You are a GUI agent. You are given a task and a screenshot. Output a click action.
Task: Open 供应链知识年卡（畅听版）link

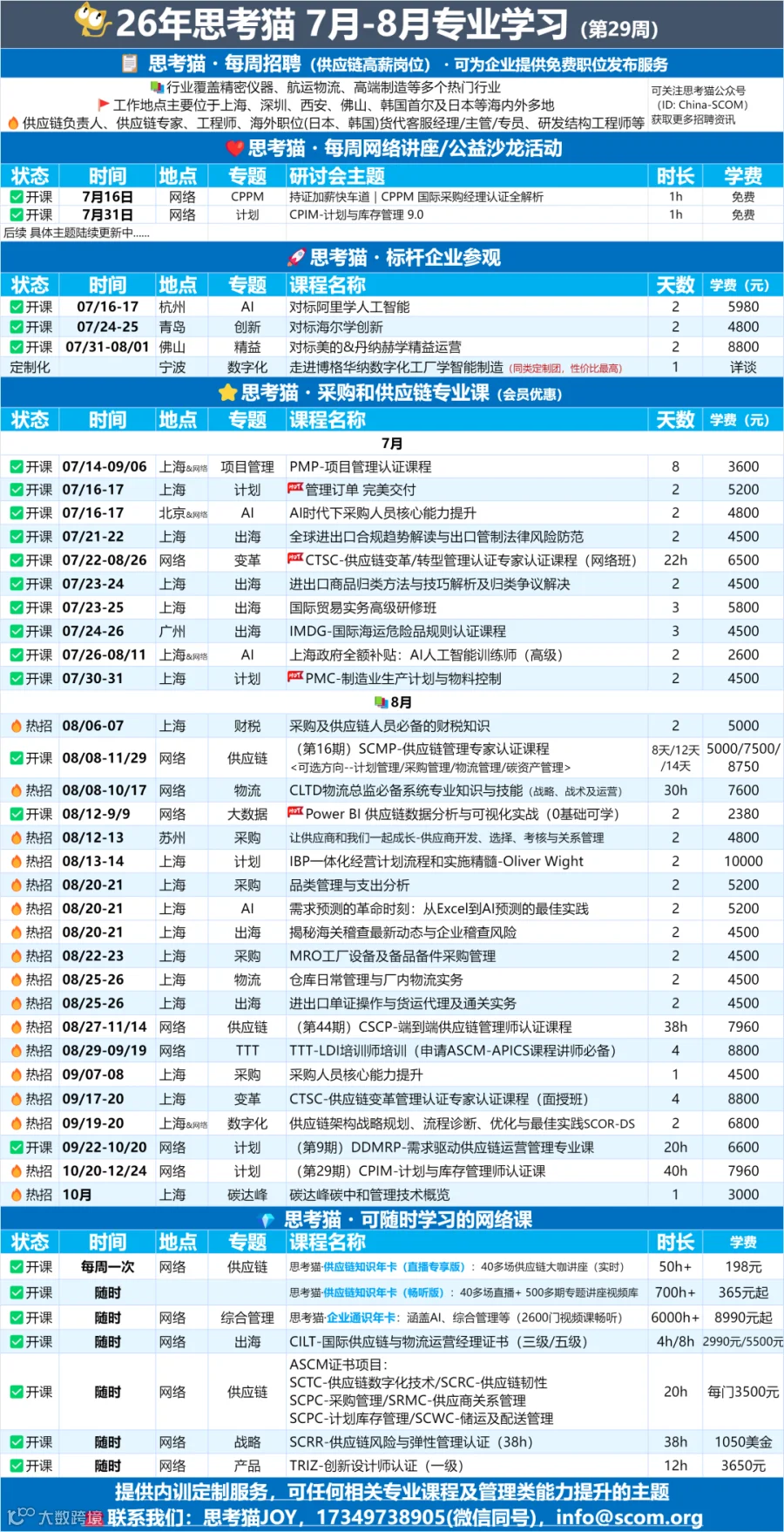pos(384,1292)
